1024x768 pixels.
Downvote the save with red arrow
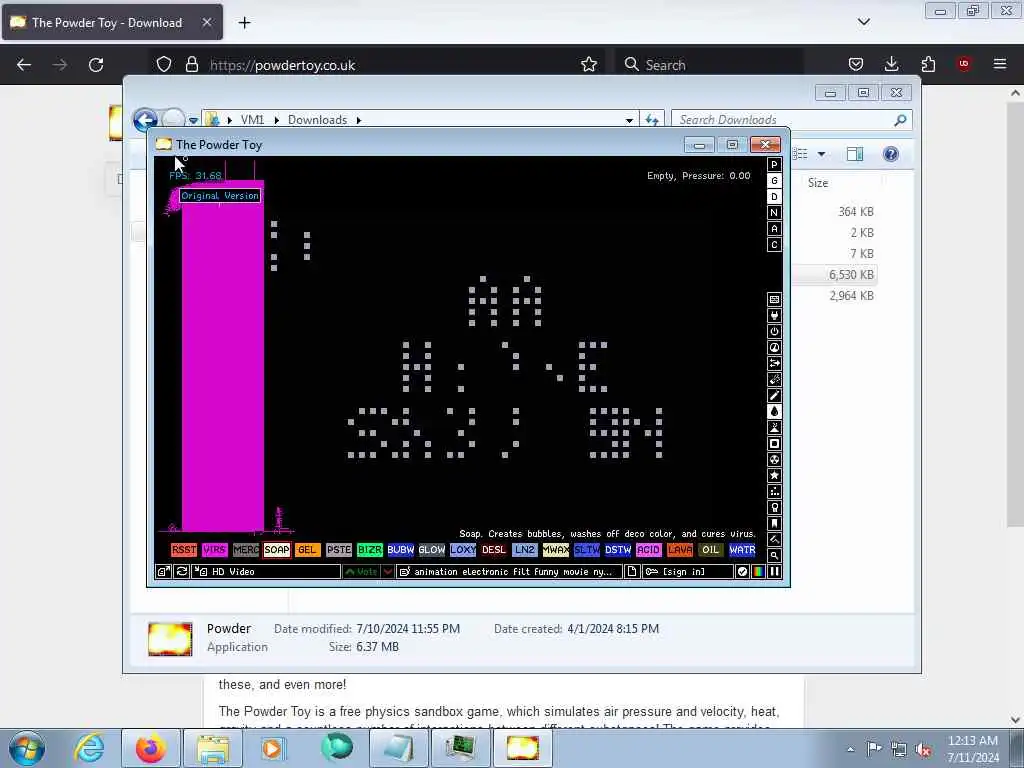point(387,571)
